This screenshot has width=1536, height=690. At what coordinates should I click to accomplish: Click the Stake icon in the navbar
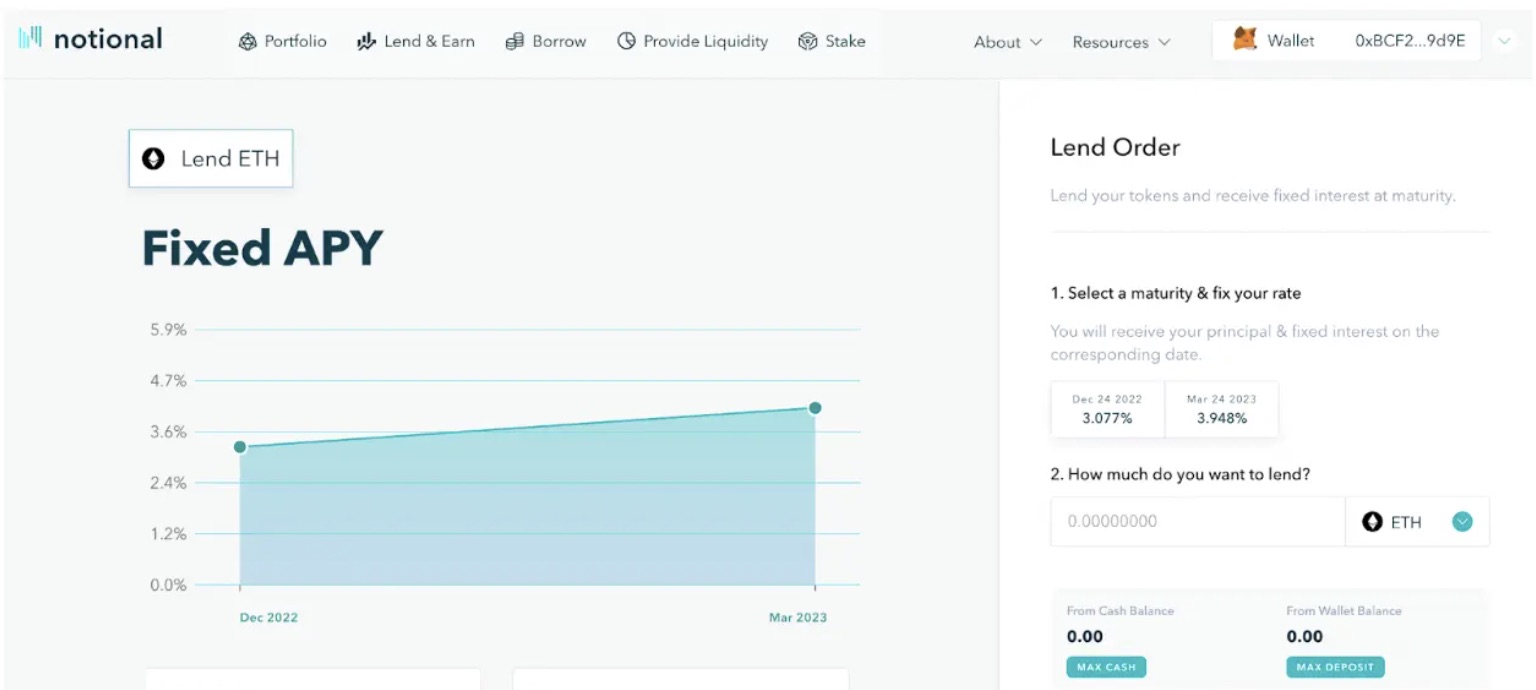pos(806,41)
